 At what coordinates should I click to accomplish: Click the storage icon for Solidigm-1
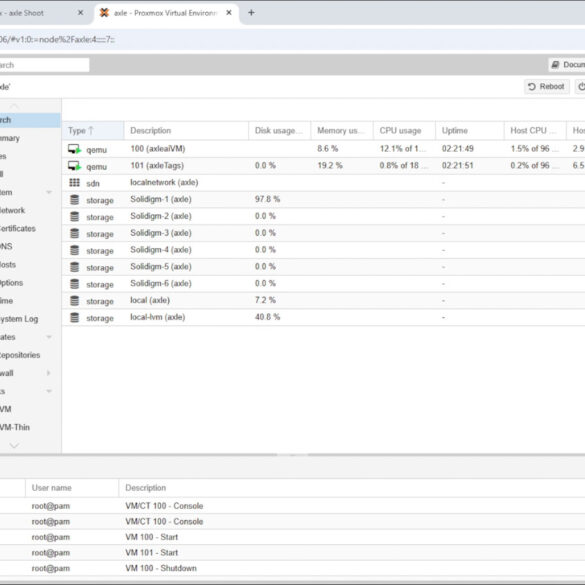74,200
